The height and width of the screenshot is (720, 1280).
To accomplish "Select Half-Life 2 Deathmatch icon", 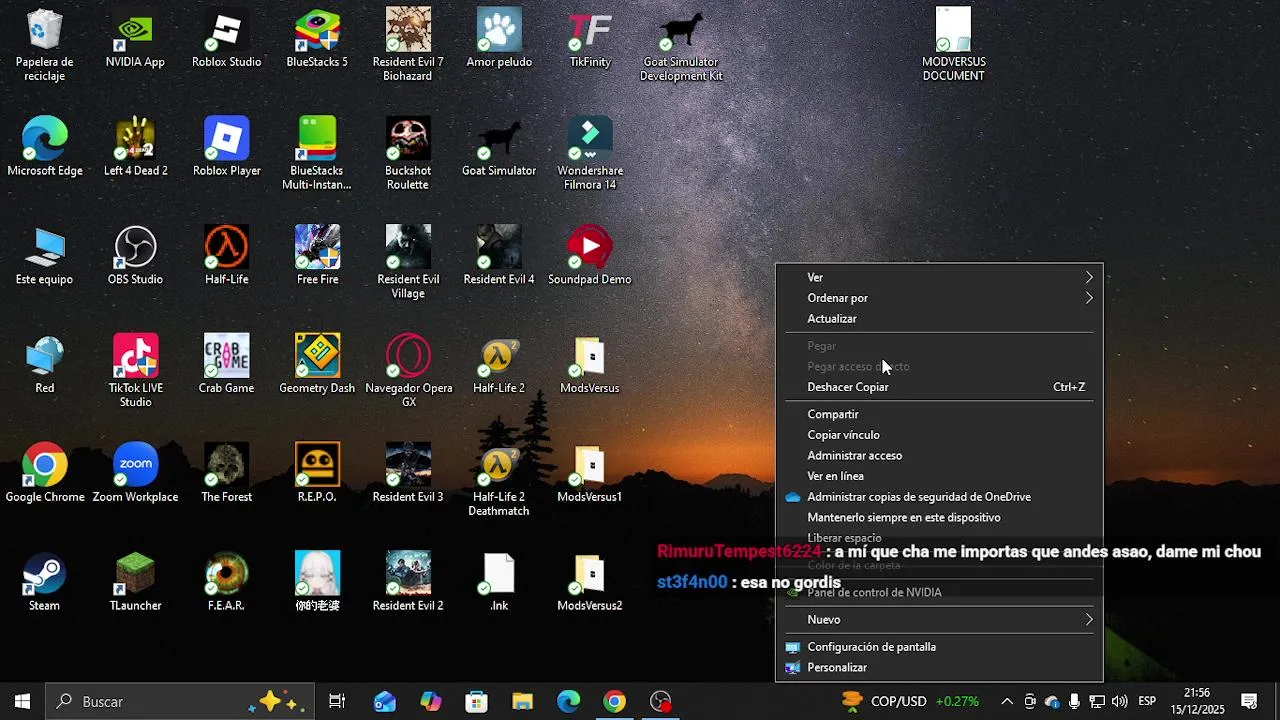I will [x=499, y=481].
